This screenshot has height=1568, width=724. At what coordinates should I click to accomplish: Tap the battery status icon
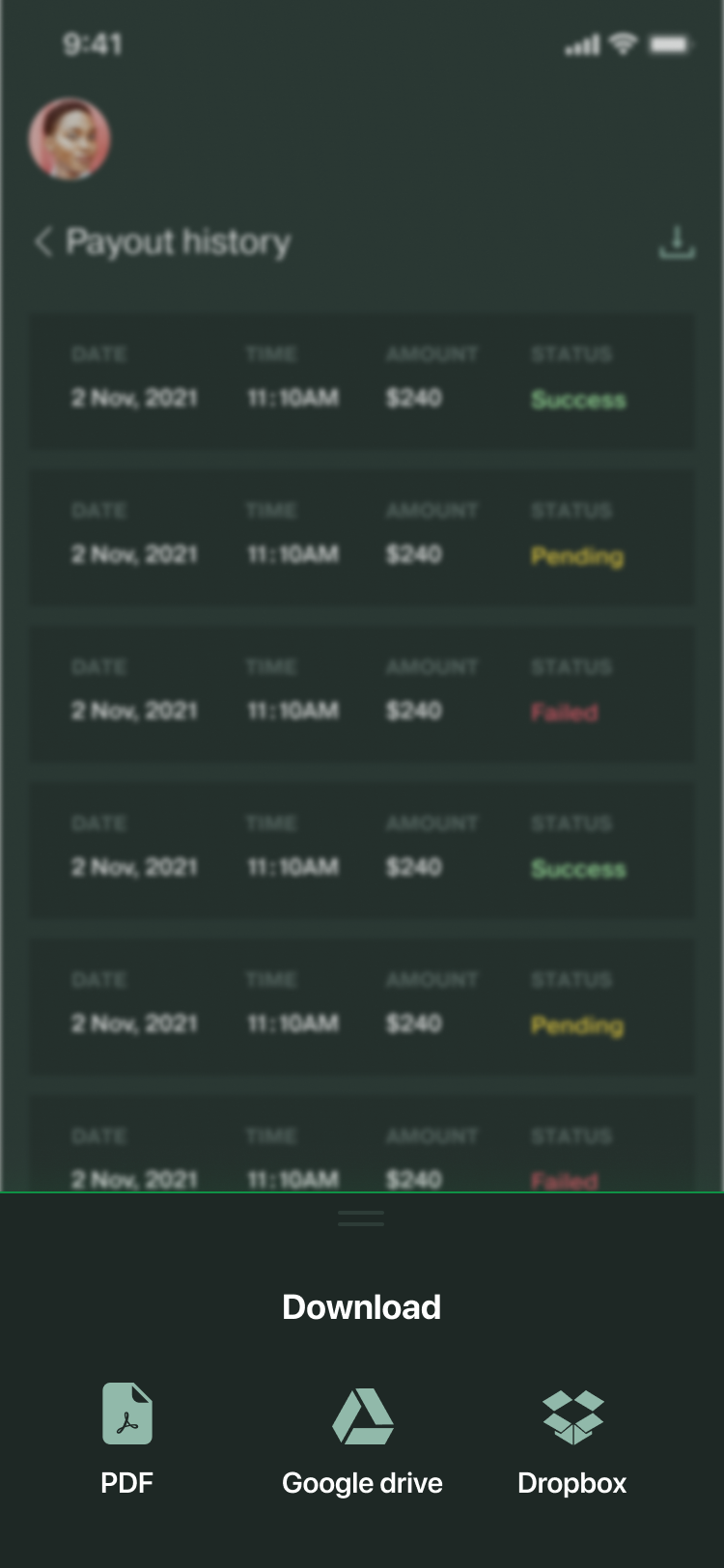(669, 44)
